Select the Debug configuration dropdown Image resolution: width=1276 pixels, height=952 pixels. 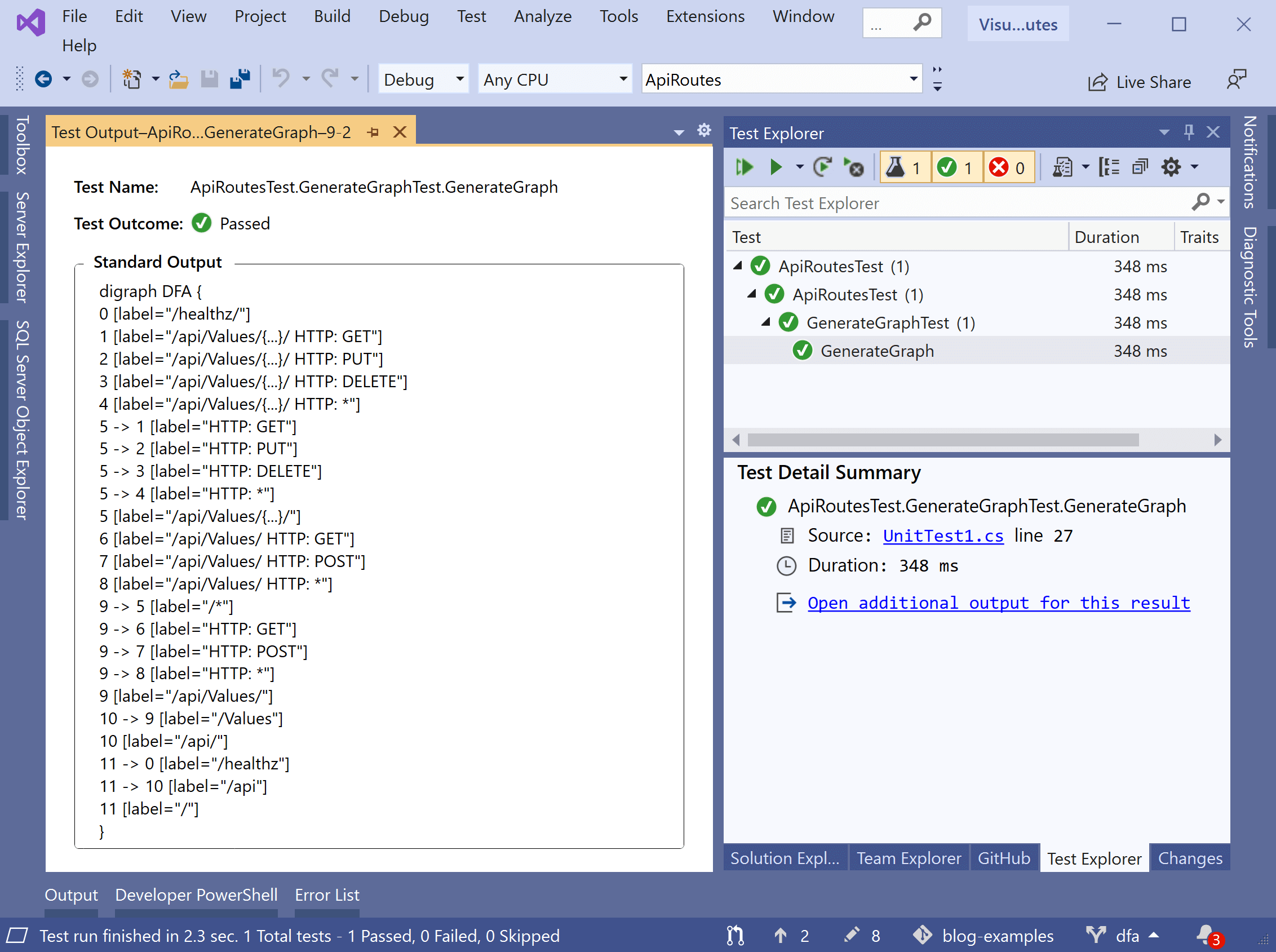(x=421, y=80)
